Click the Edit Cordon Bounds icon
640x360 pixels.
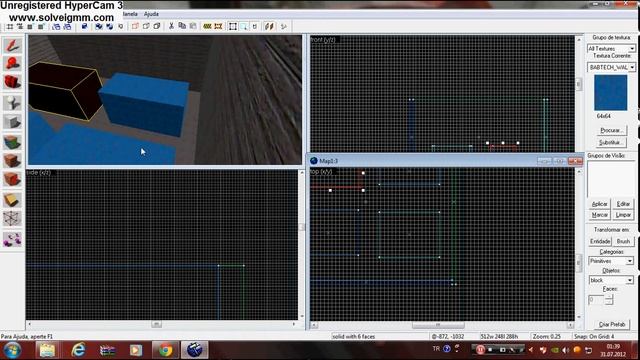(x=218, y=27)
